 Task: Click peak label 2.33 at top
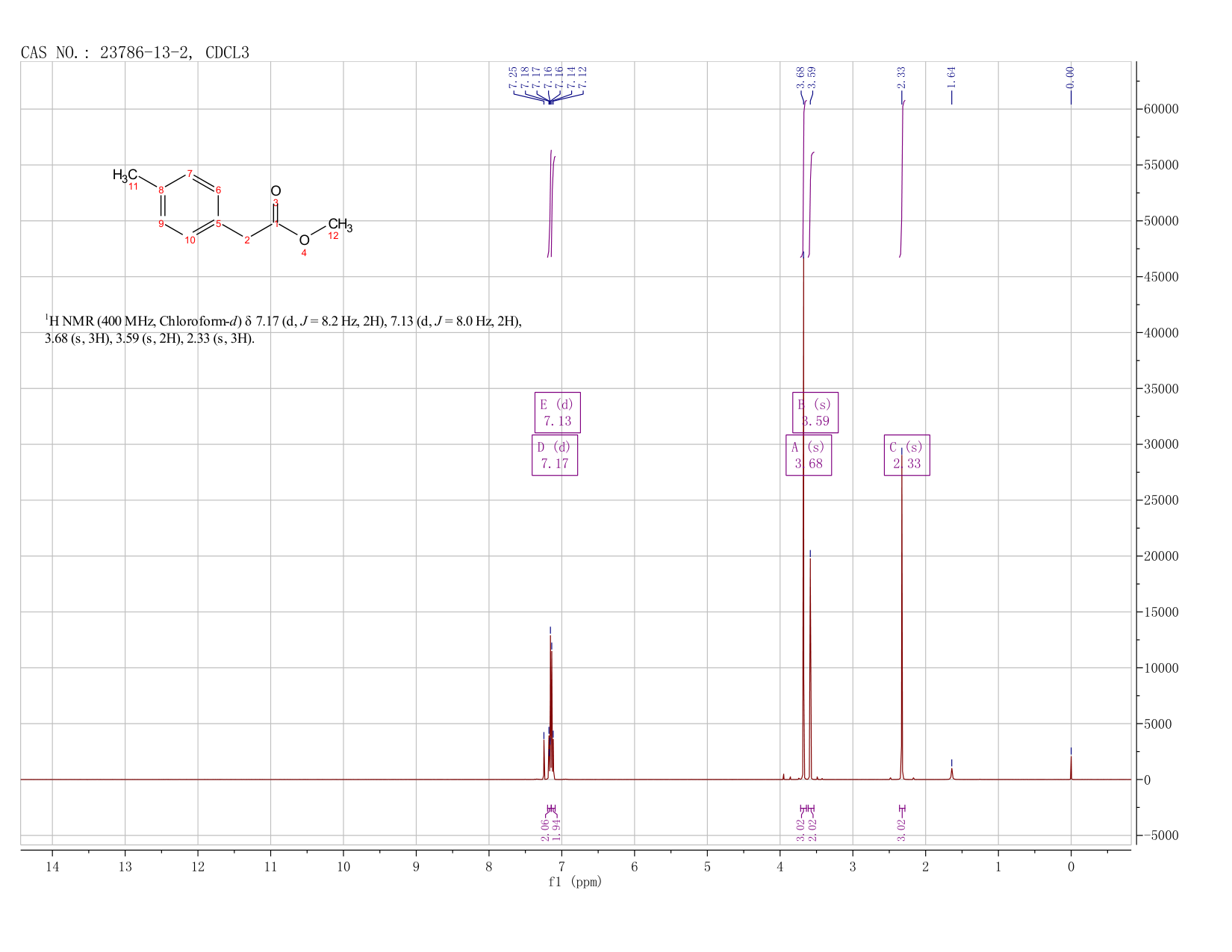(901, 77)
